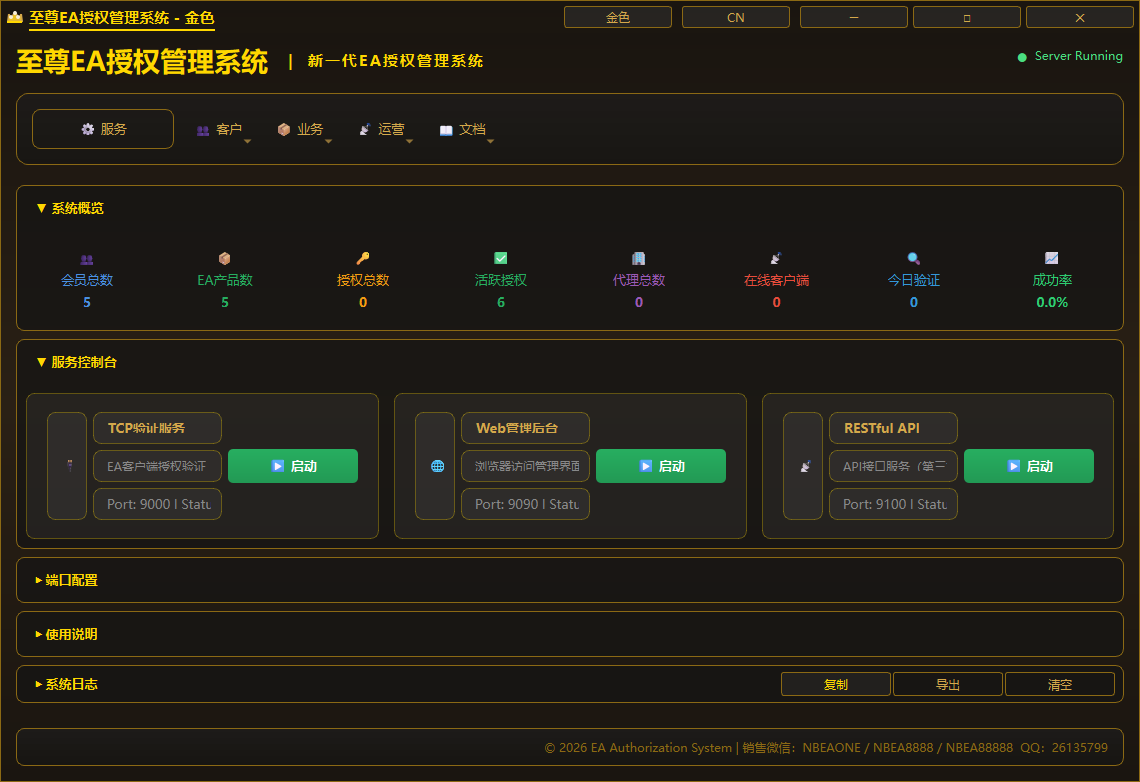
Task: Click the EA产品数 package box icon
Action: (225, 259)
